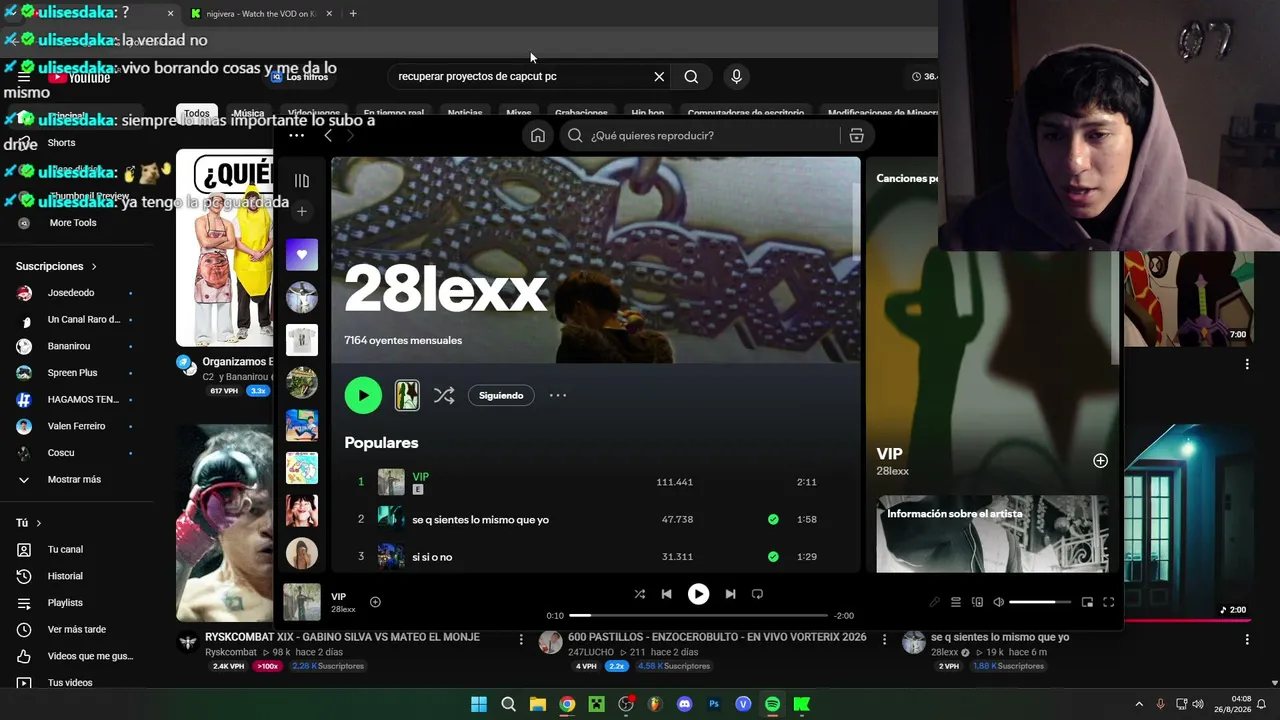Screen dimensions: 1280x720
Task: Expand the Suscripciones section in YouTube
Action: [56, 267]
